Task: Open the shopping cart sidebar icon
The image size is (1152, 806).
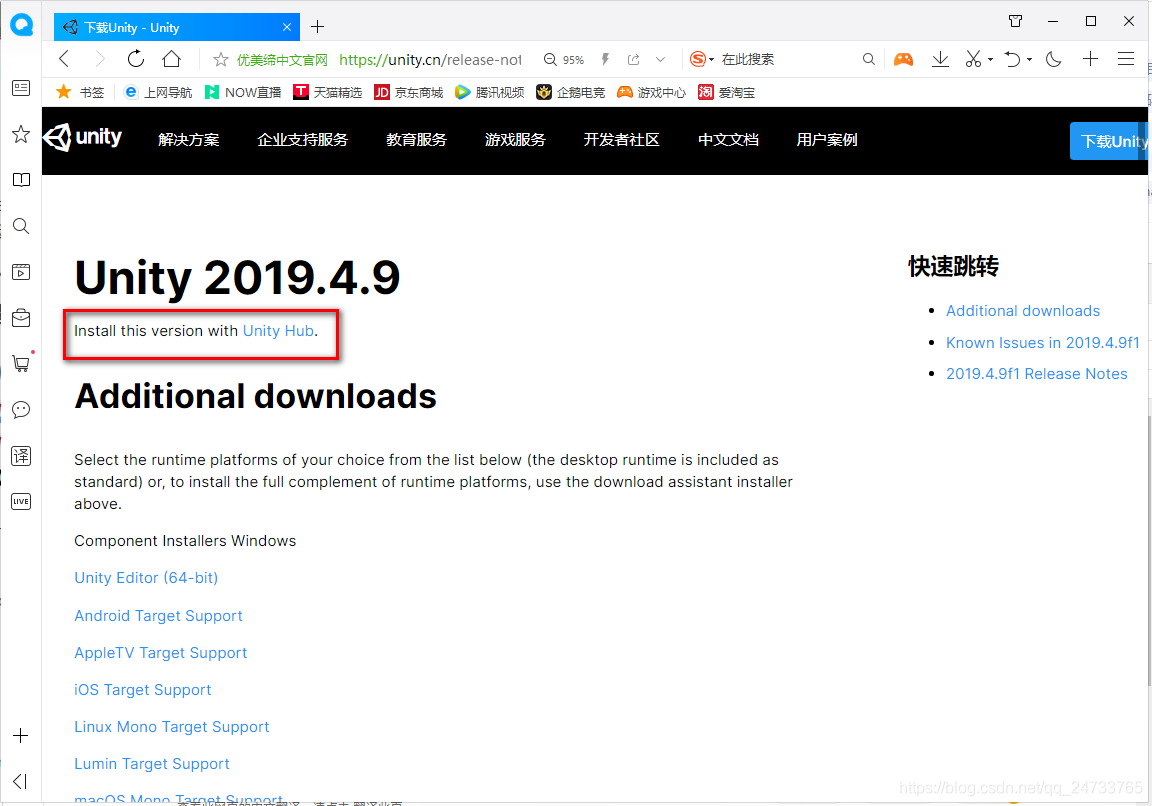Action: (21, 364)
